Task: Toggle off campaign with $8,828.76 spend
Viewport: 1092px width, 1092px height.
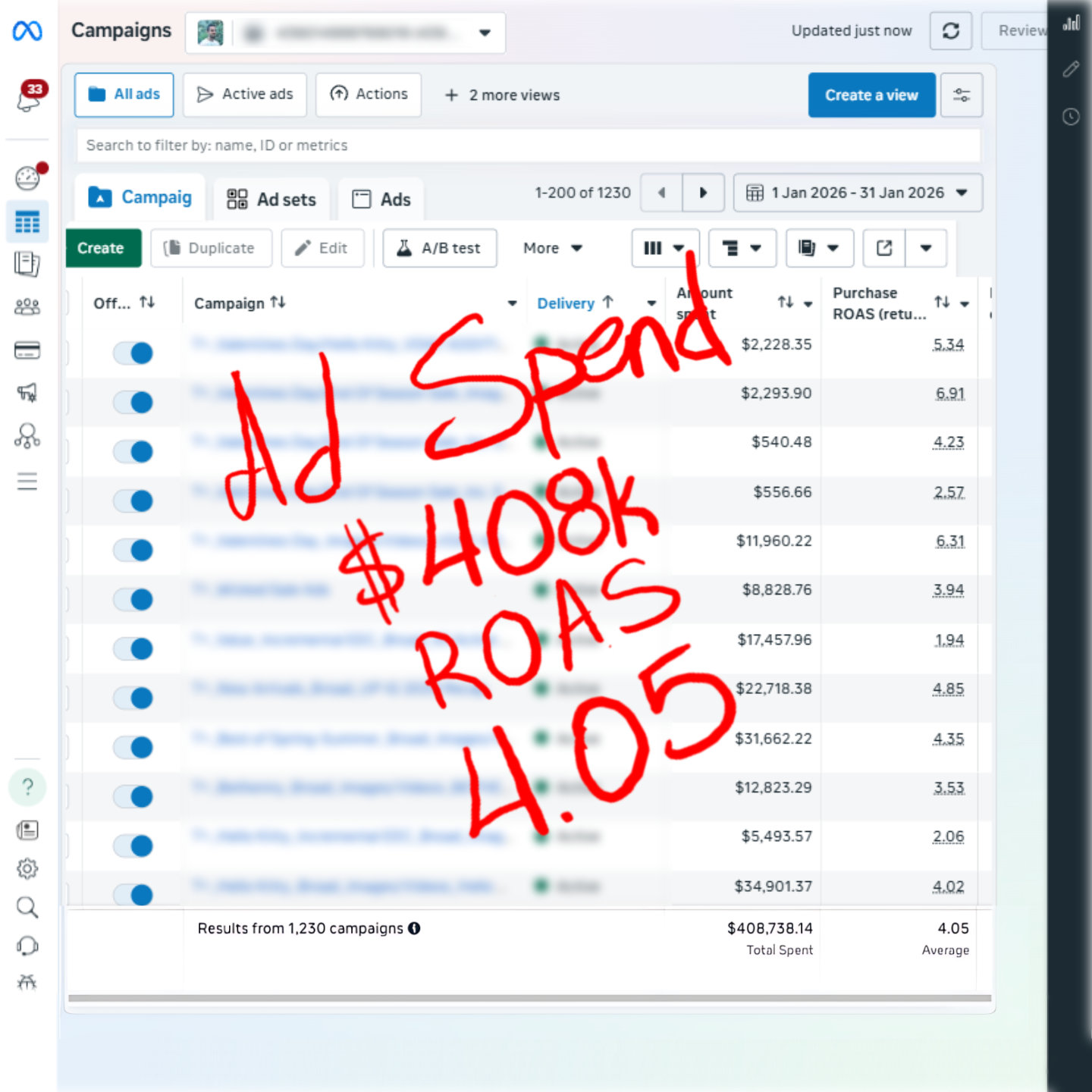Action: click(x=133, y=599)
